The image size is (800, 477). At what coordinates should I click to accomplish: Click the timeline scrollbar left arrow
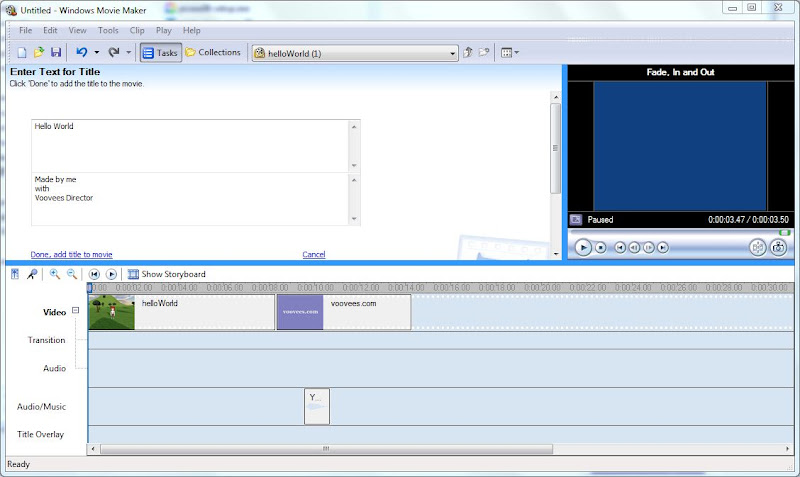pos(93,449)
